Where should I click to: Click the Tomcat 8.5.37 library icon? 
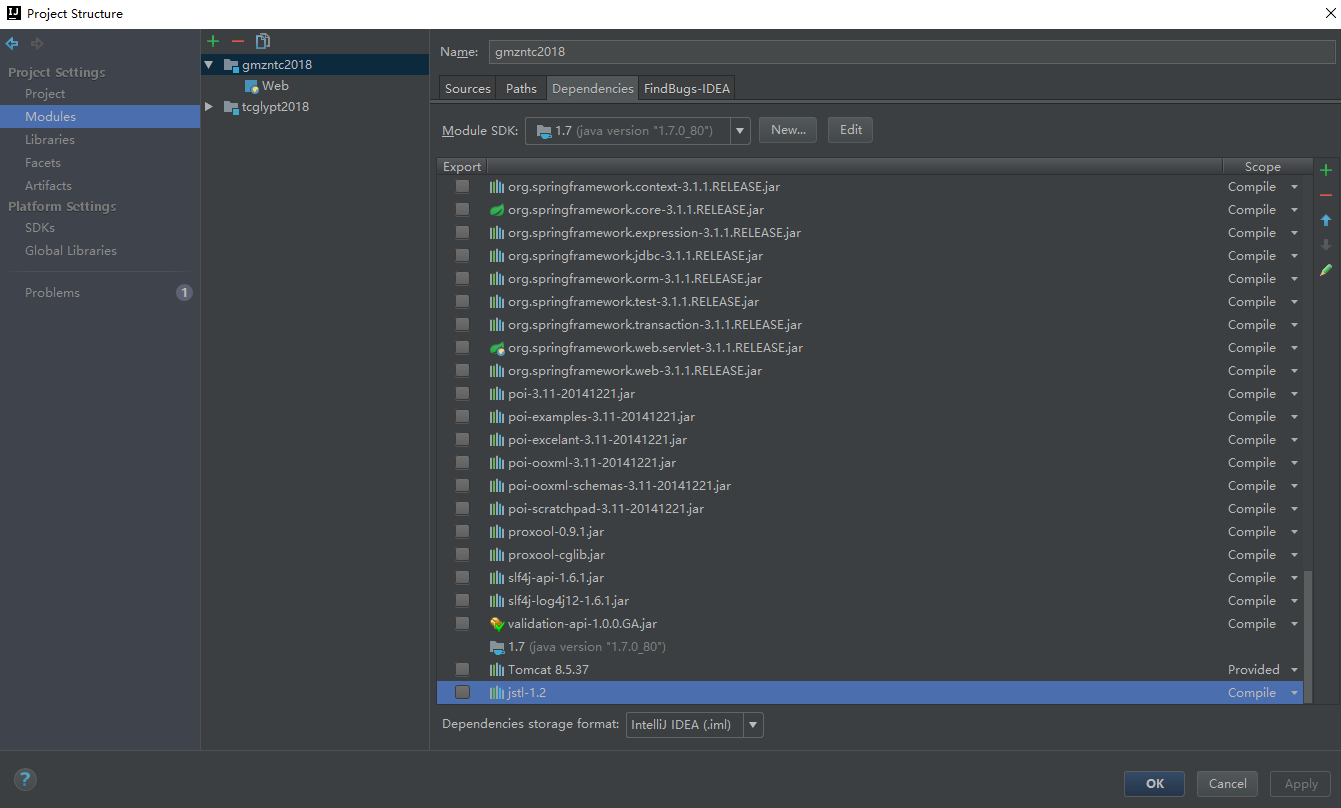click(x=497, y=670)
